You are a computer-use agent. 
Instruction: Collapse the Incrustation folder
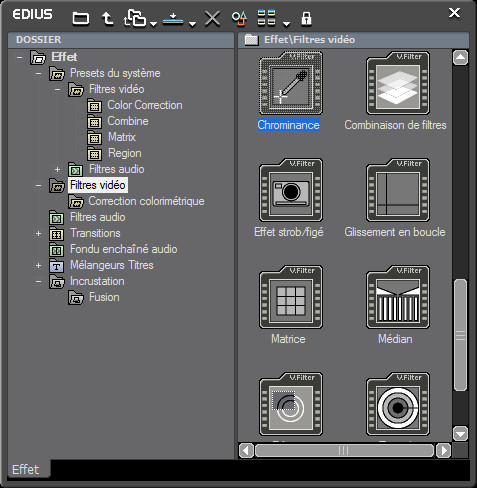pyautogui.click(x=39, y=281)
